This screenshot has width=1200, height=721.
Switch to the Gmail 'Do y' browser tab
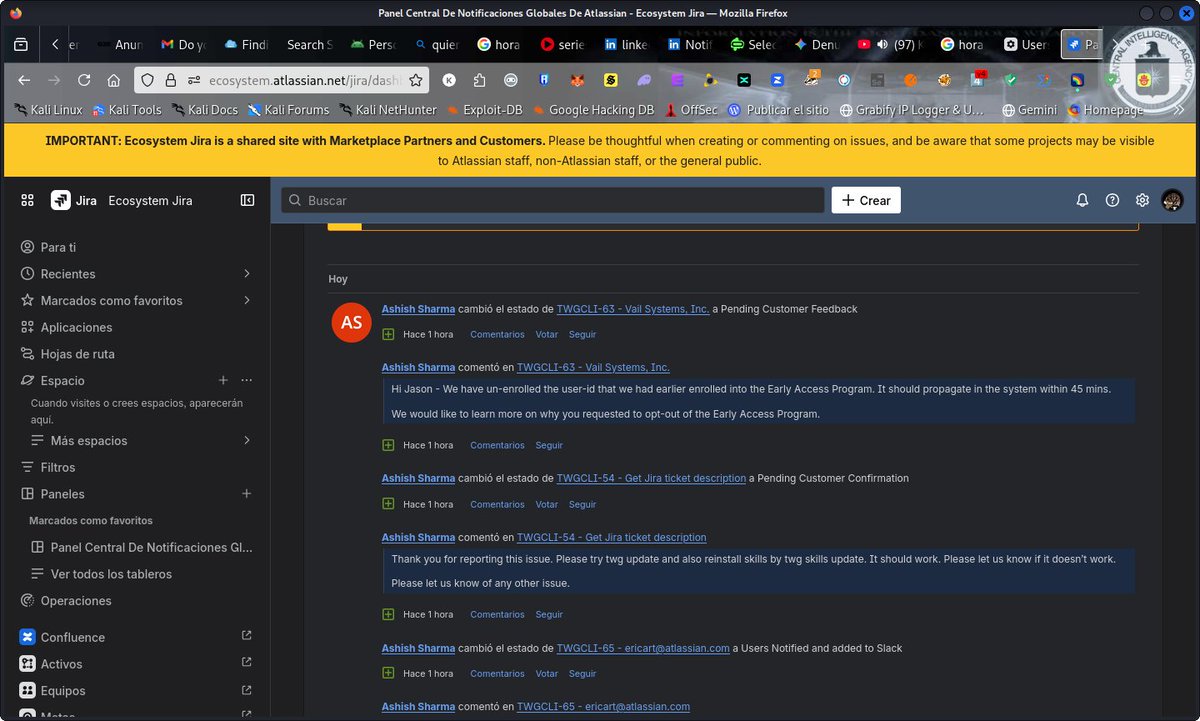click(184, 44)
